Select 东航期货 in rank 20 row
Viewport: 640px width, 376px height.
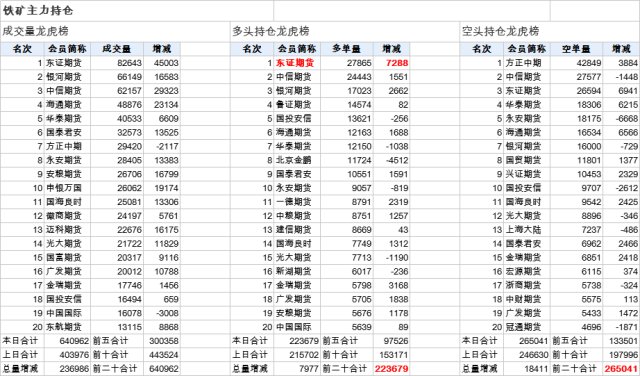[x=64, y=327]
